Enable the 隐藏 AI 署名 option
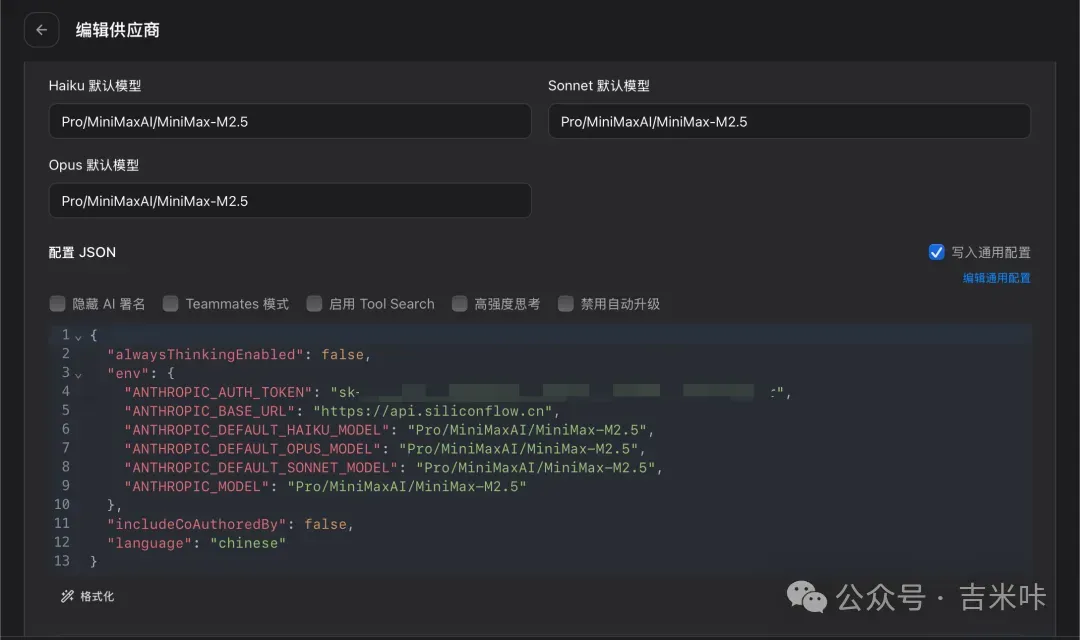The width and height of the screenshot is (1080, 640). tap(58, 303)
